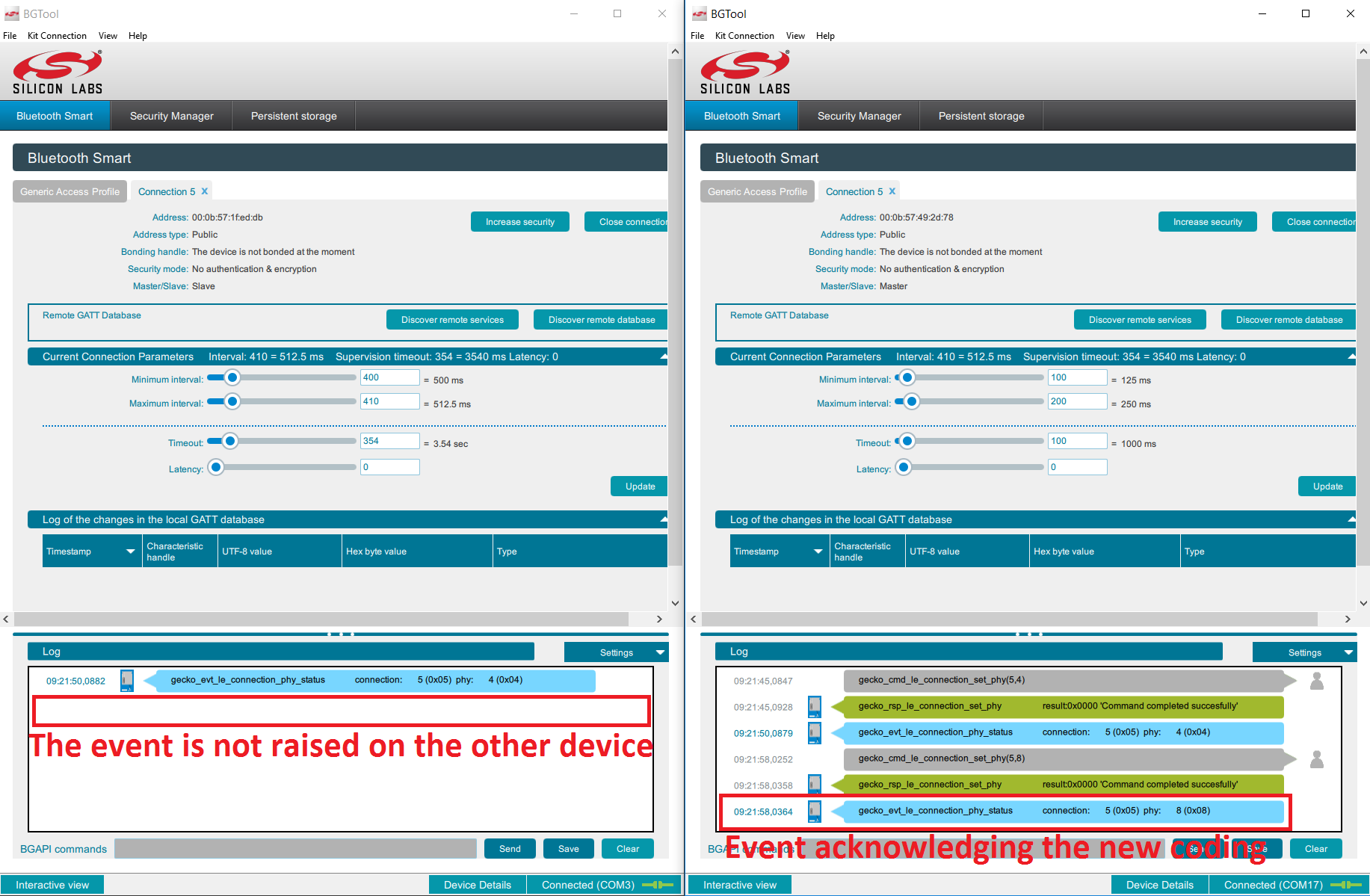Switch to Interactive view in left window
Viewport: 1370px width, 896px height.
[x=52, y=885]
